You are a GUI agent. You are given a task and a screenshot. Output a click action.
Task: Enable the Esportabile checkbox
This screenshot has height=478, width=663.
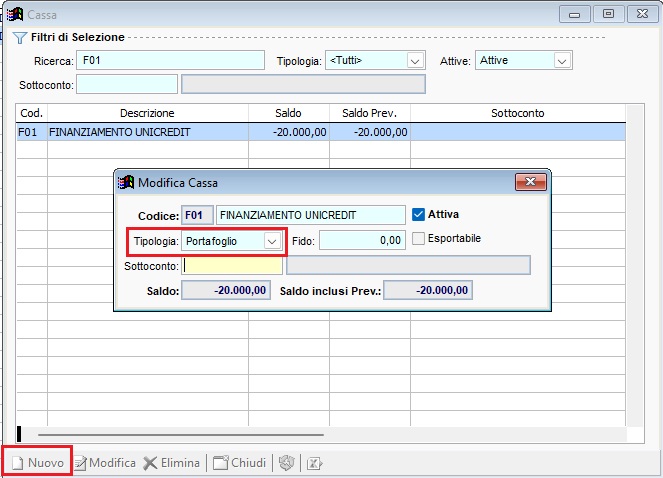coord(419,239)
